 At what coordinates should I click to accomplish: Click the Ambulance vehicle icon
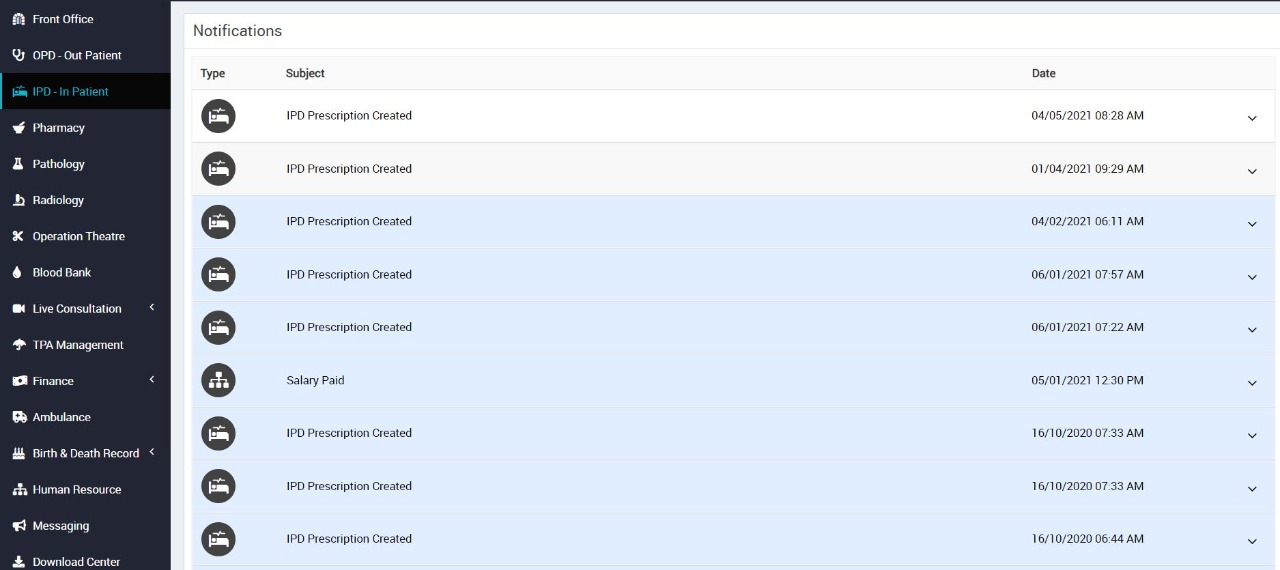click(x=18, y=417)
